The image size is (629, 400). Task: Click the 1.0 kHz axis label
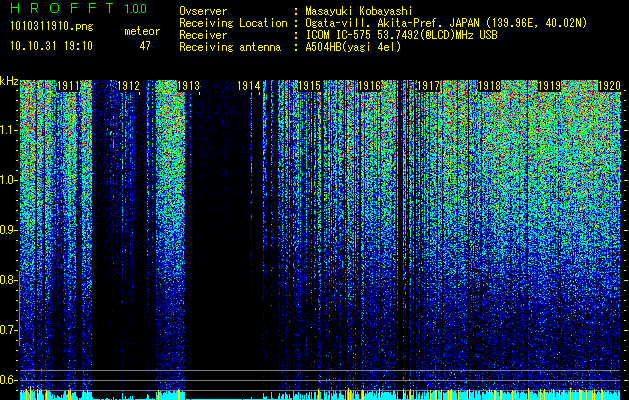7,180
